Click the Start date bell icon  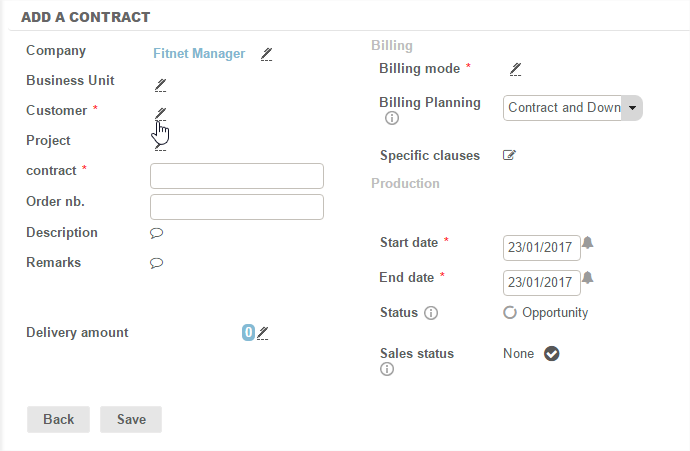(x=588, y=243)
